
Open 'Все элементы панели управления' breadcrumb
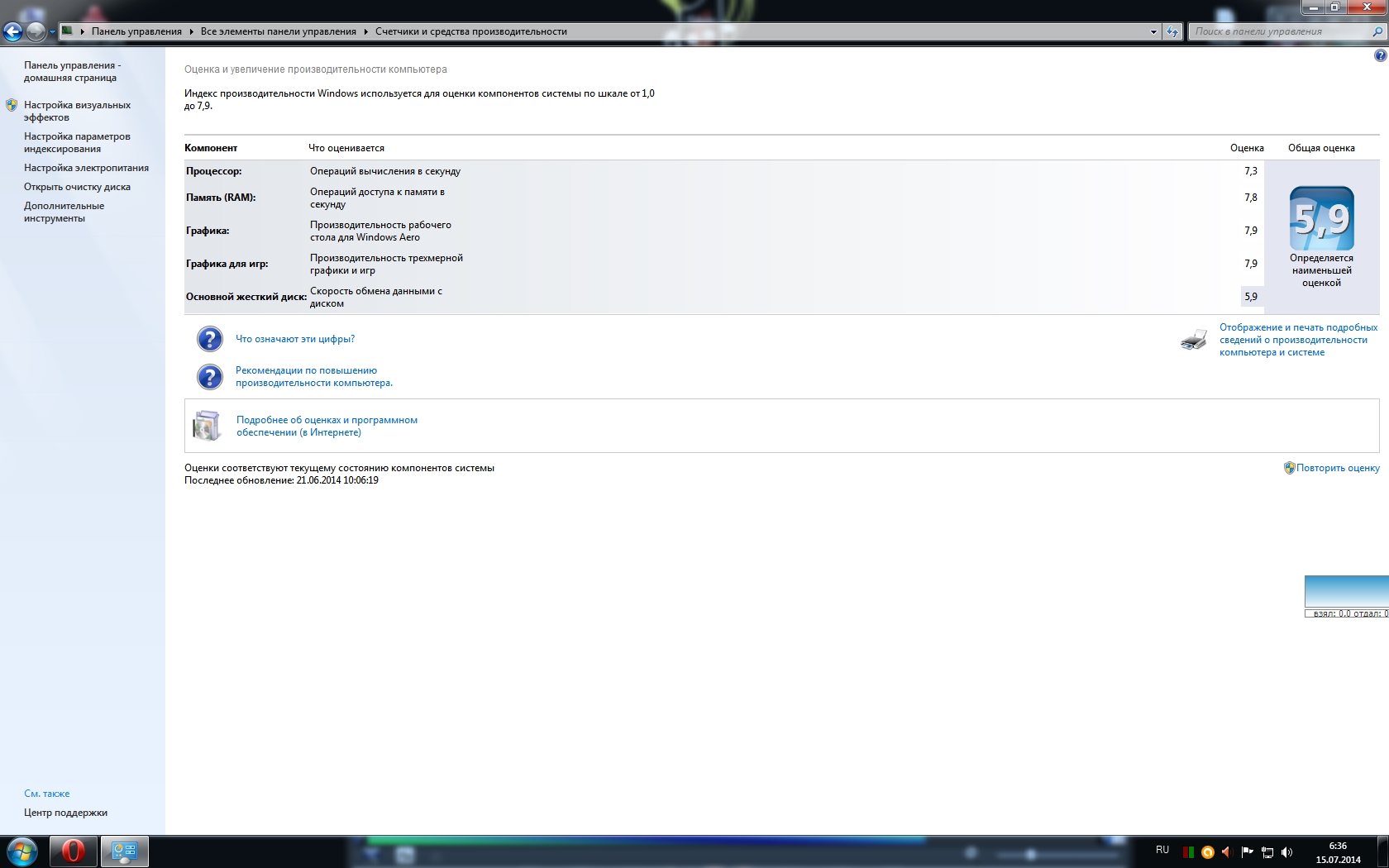tap(278, 31)
